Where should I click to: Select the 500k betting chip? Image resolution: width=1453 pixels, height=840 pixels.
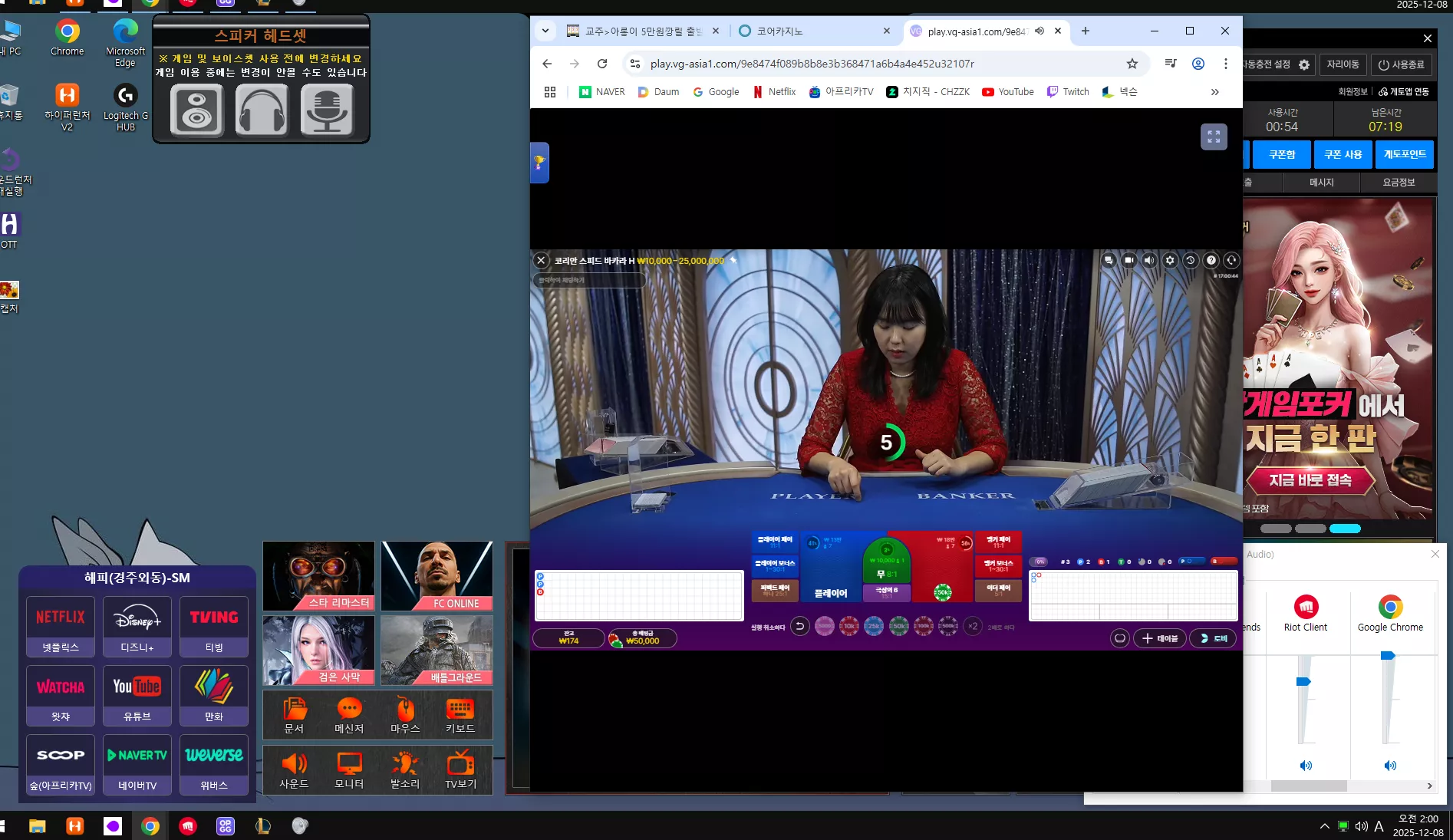click(948, 626)
